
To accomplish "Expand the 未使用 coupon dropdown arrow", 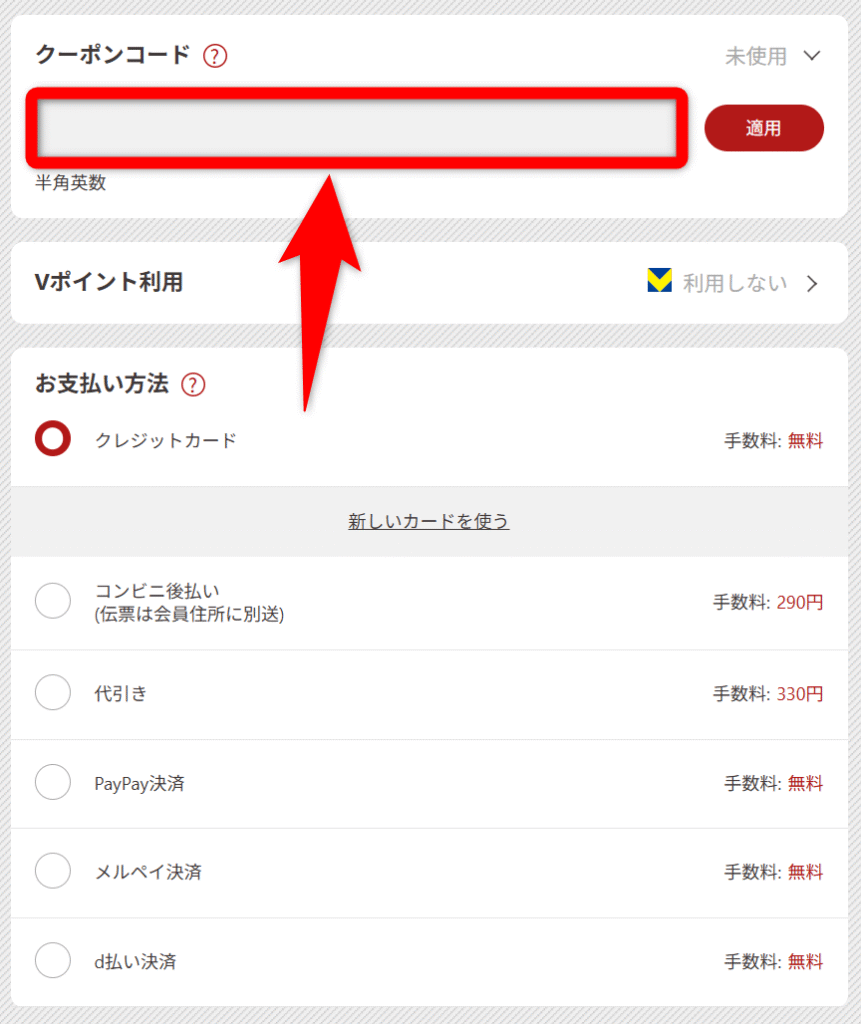I will point(812,56).
